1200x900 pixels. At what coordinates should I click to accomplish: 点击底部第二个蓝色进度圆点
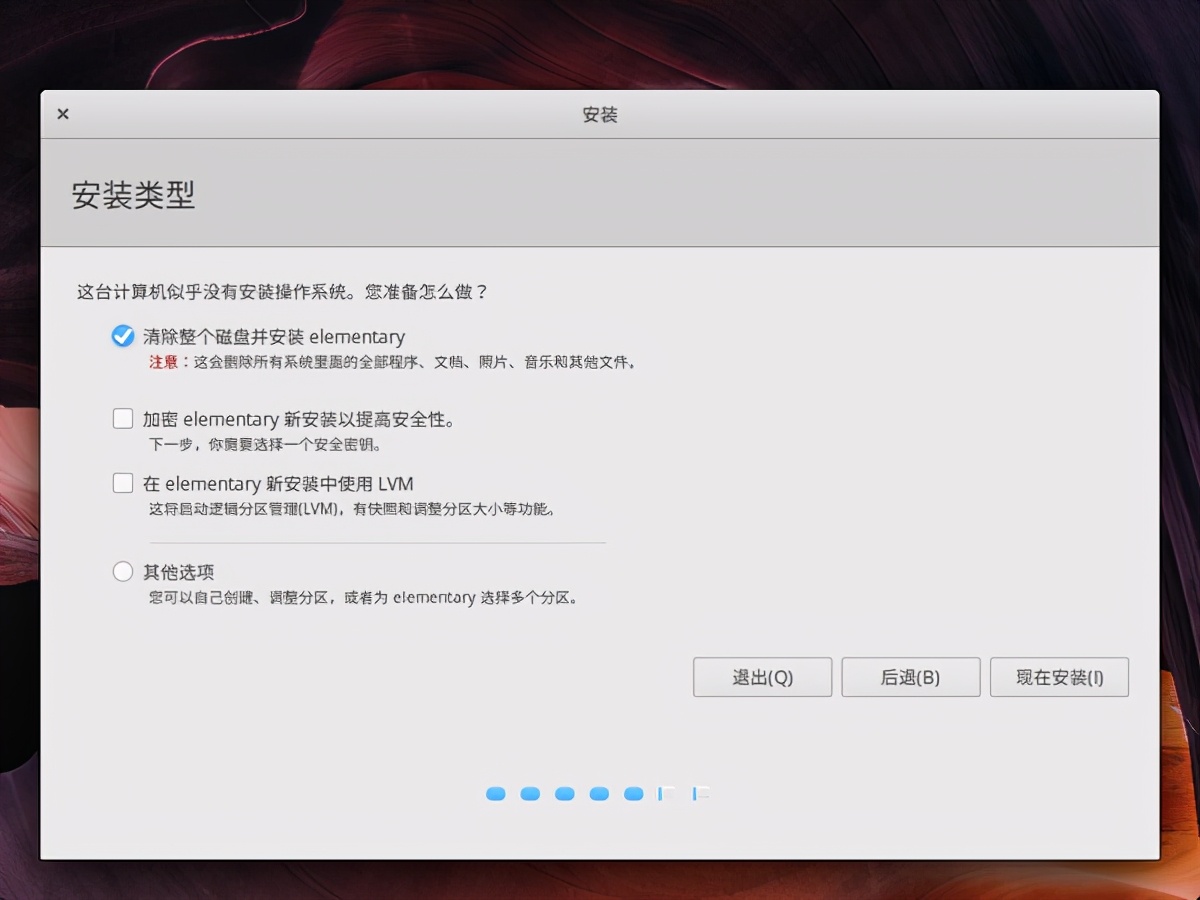point(530,793)
